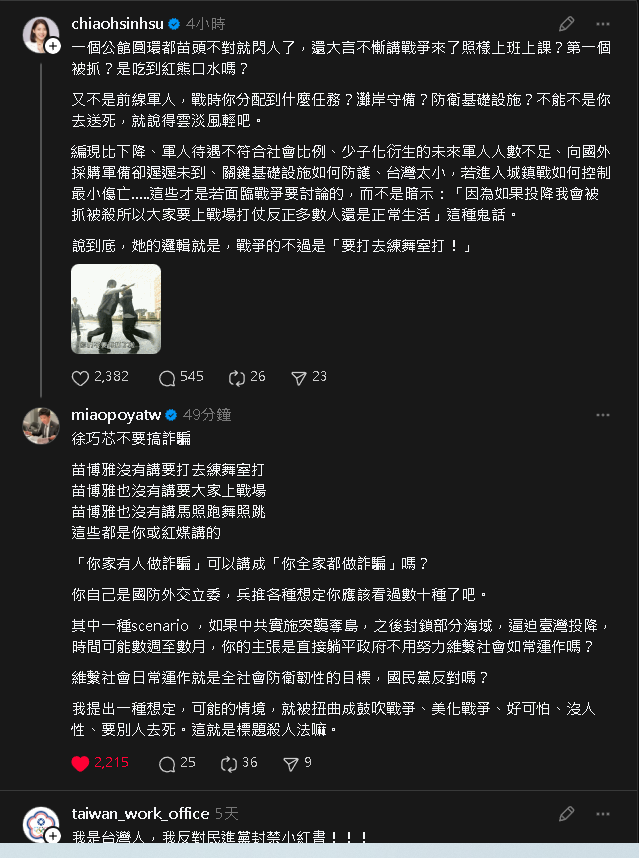Open comments on chiaohsinhsu's post
The width and height of the screenshot is (639, 858).
167,378
